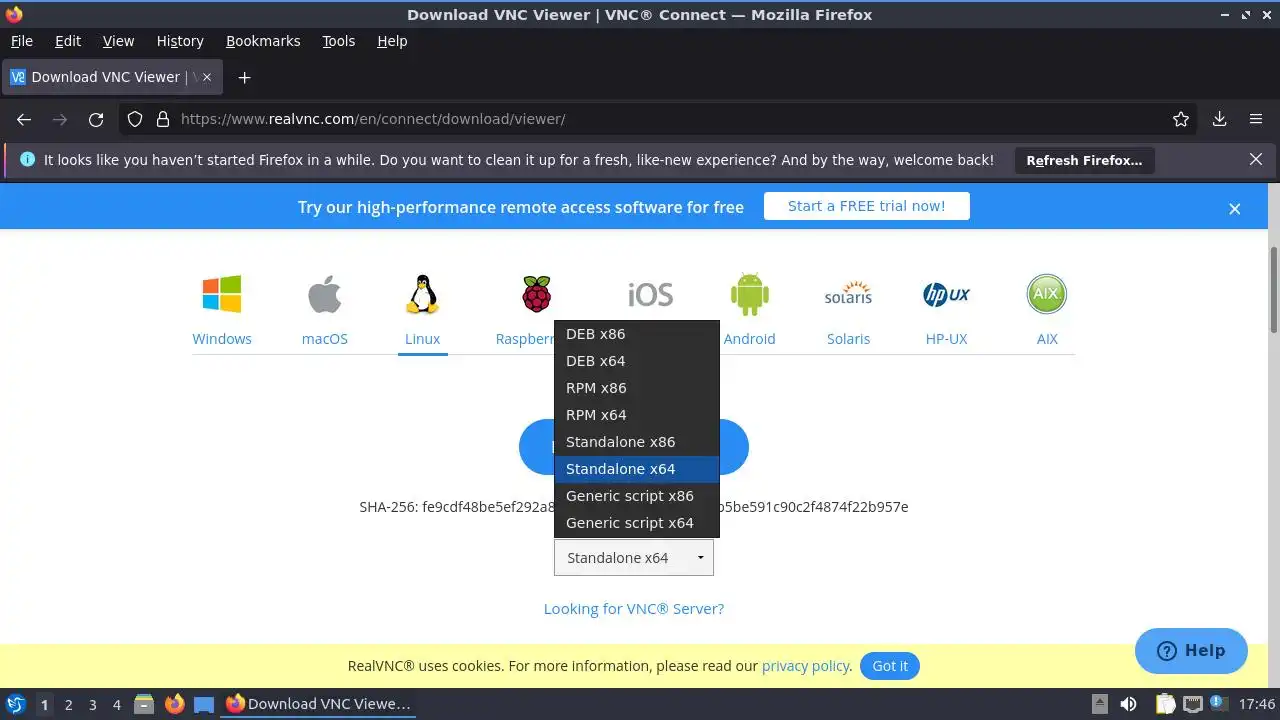Choose RPM x64 package option
Image resolution: width=1280 pixels, height=720 pixels.
tap(636, 415)
